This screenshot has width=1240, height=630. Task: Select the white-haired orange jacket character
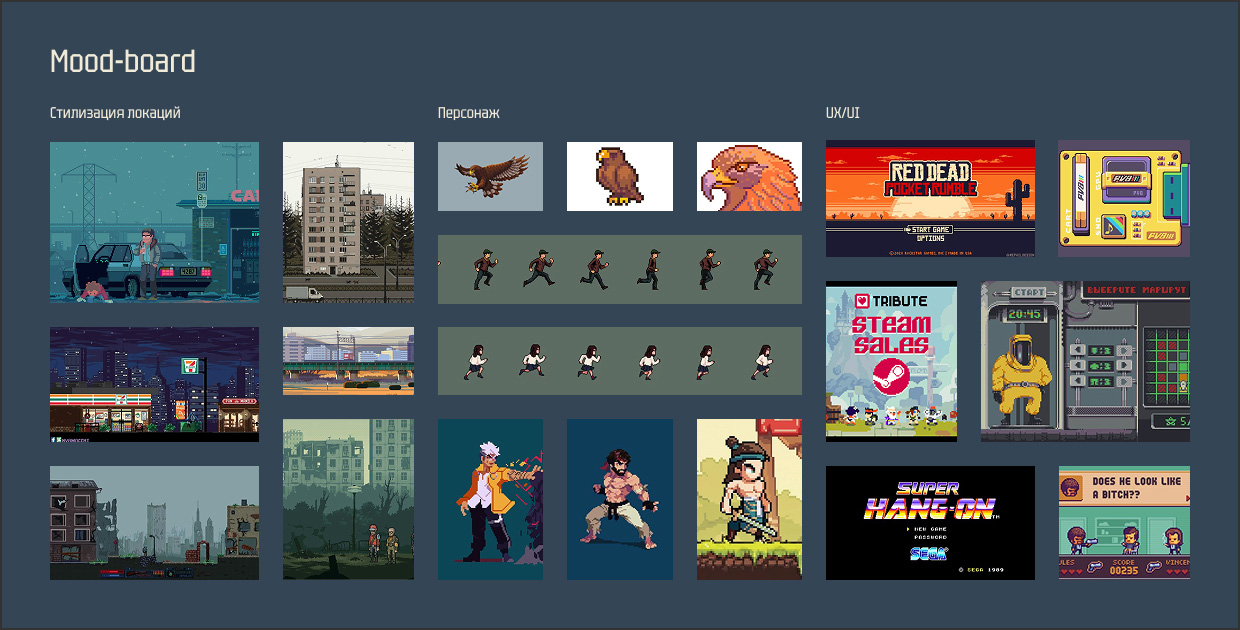pyautogui.click(x=490, y=499)
